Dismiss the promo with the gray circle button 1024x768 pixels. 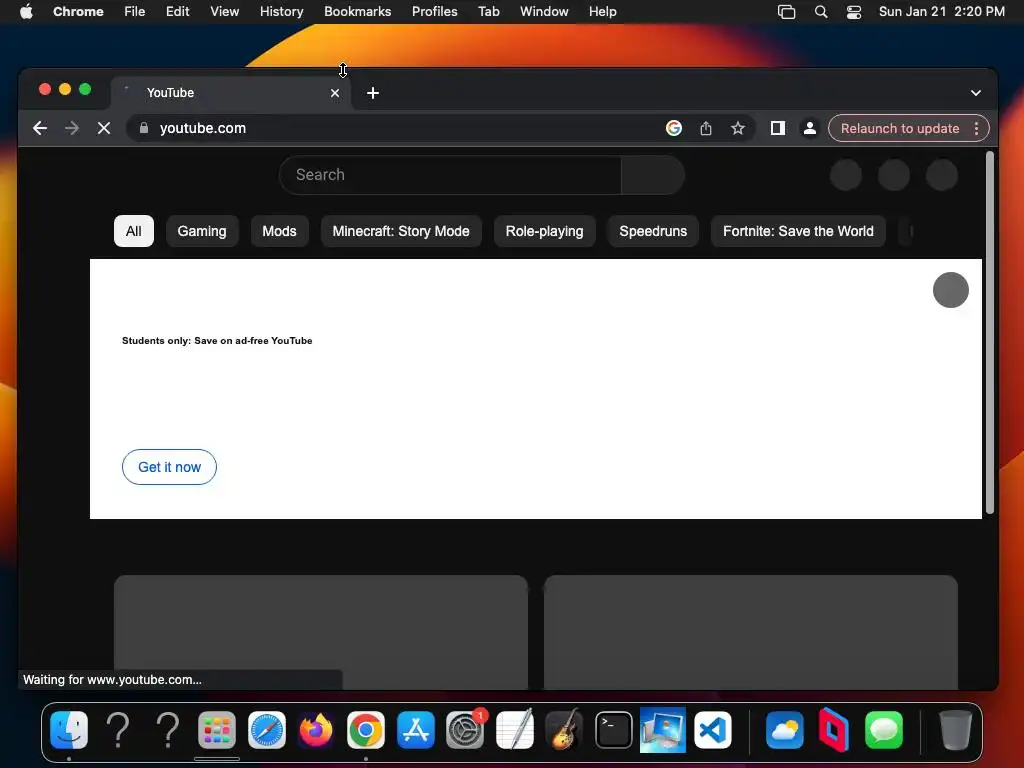click(950, 290)
